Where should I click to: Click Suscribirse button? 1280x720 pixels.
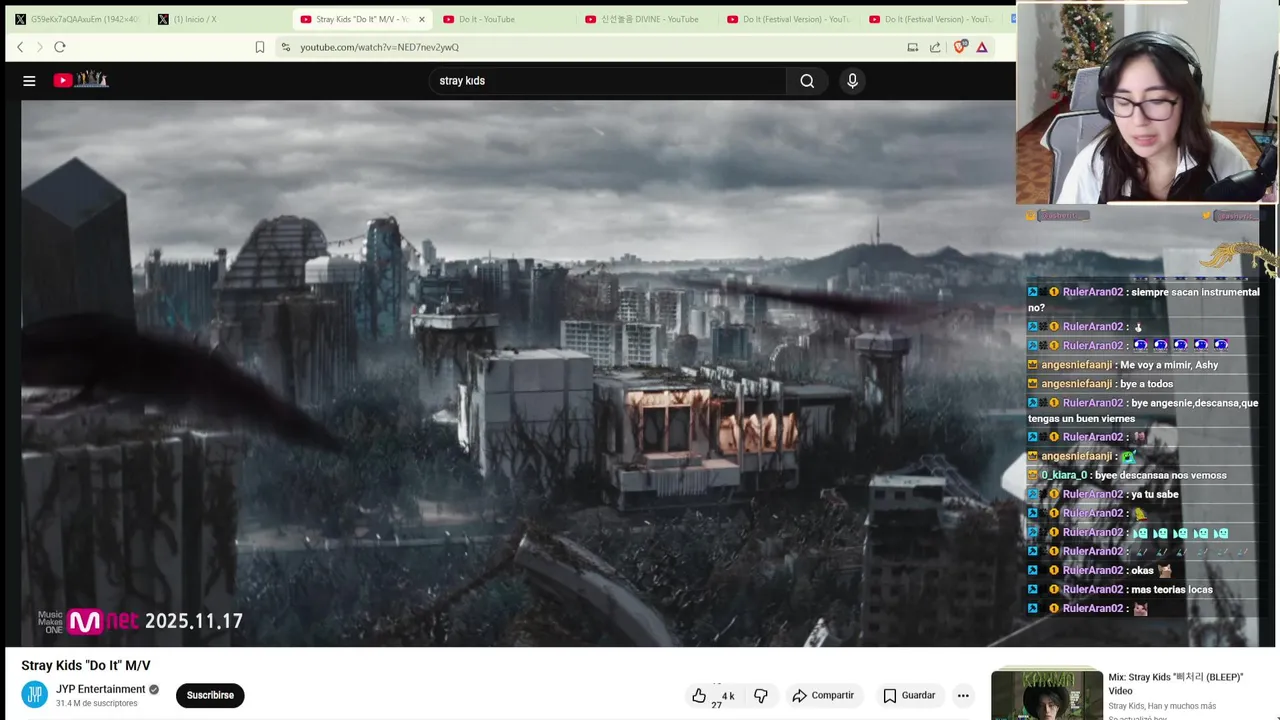[x=210, y=695]
